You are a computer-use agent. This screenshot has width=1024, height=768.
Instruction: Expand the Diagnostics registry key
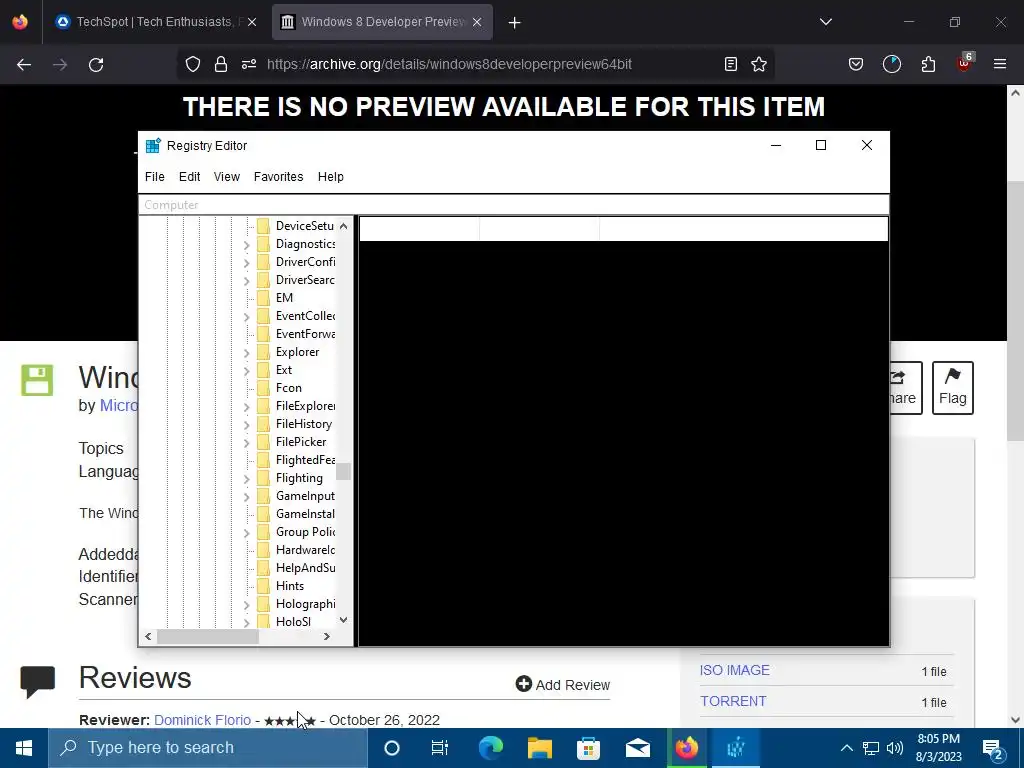click(x=246, y=245)
